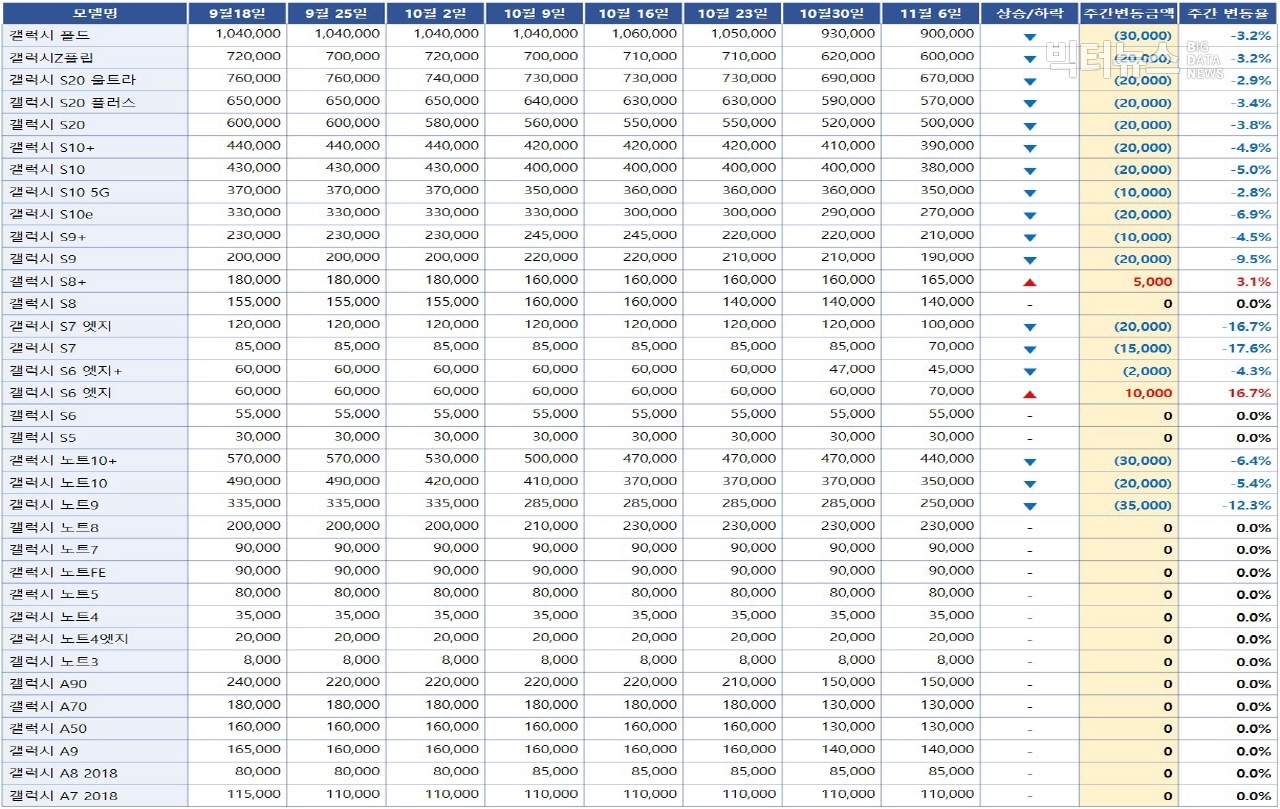Click the down arrow in 갤럭시 S10 5G row

1030,194
